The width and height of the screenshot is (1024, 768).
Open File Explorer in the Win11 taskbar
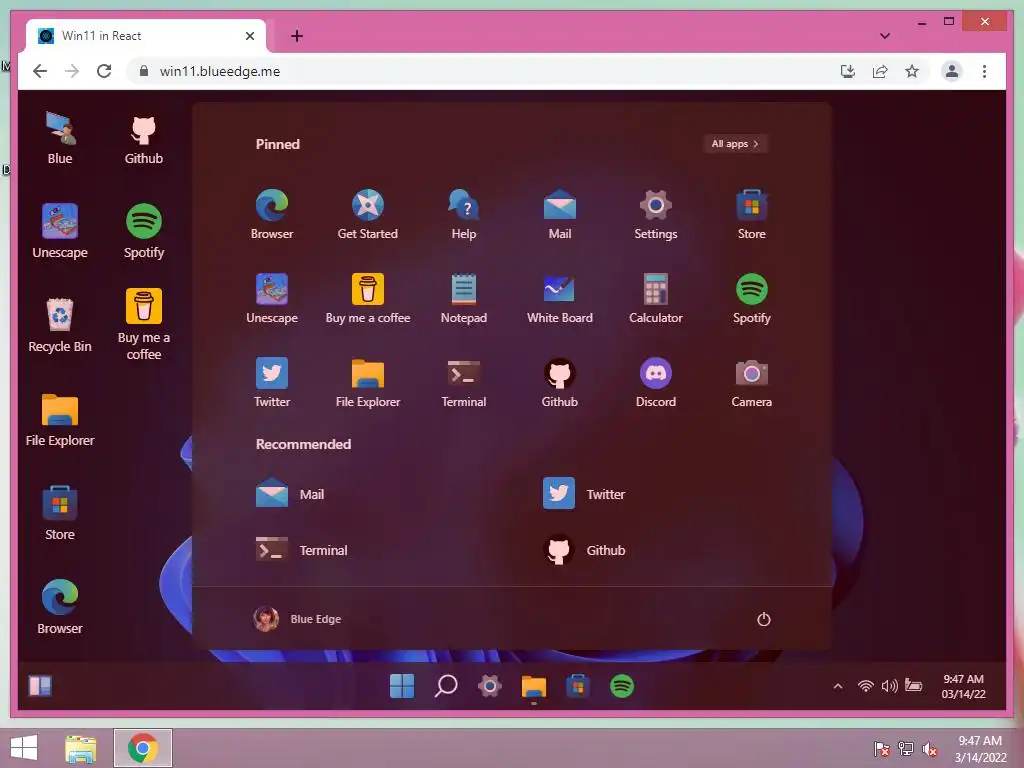(534, 687)
